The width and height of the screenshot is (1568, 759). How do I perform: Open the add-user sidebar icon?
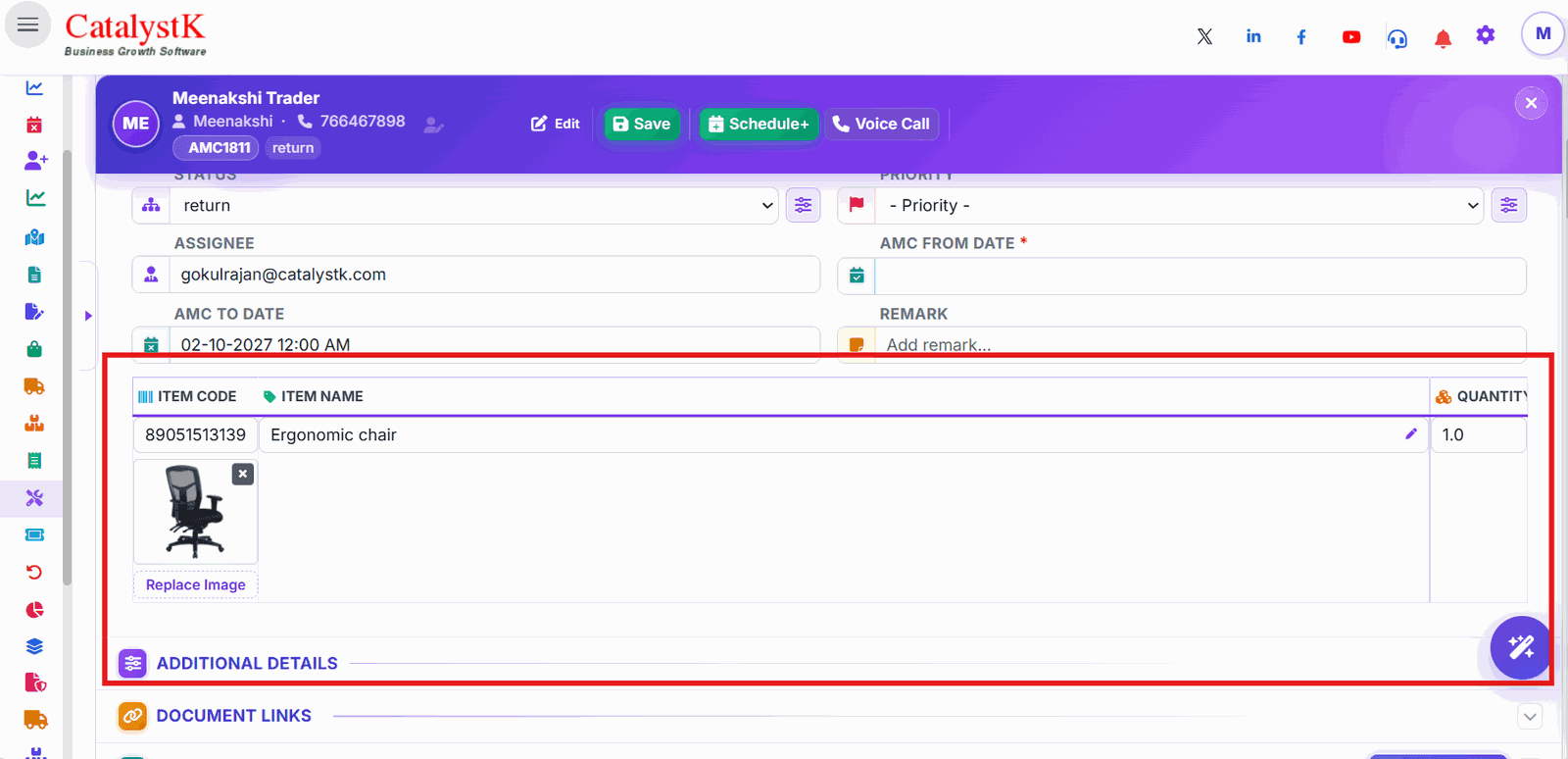coord(35,160)
